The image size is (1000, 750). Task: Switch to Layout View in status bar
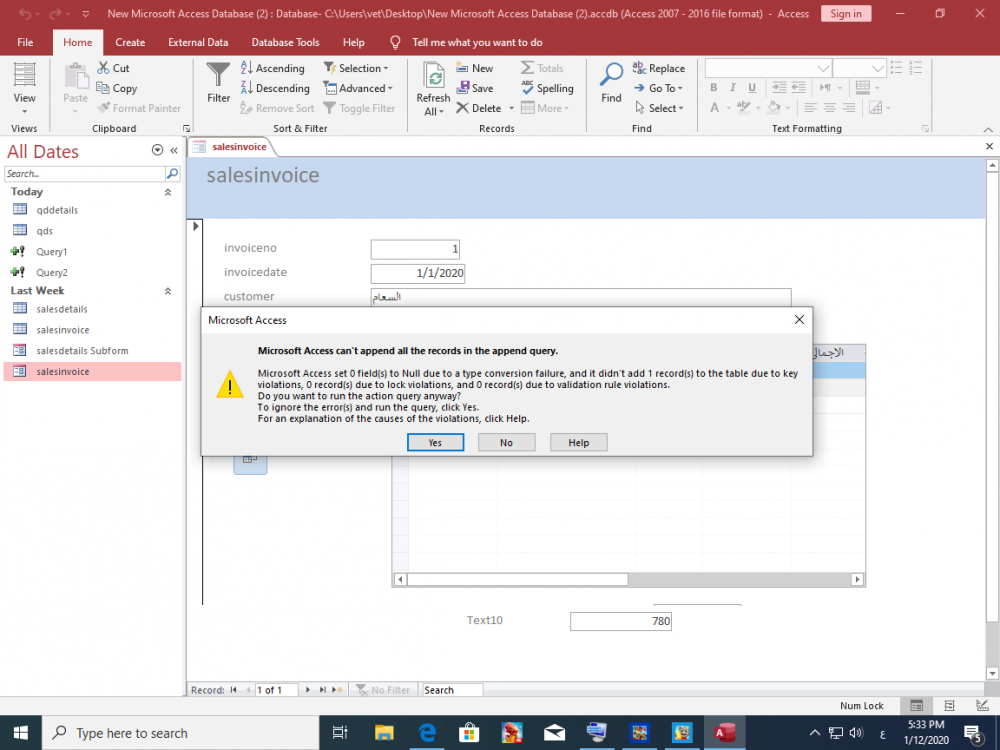point(949,705)
